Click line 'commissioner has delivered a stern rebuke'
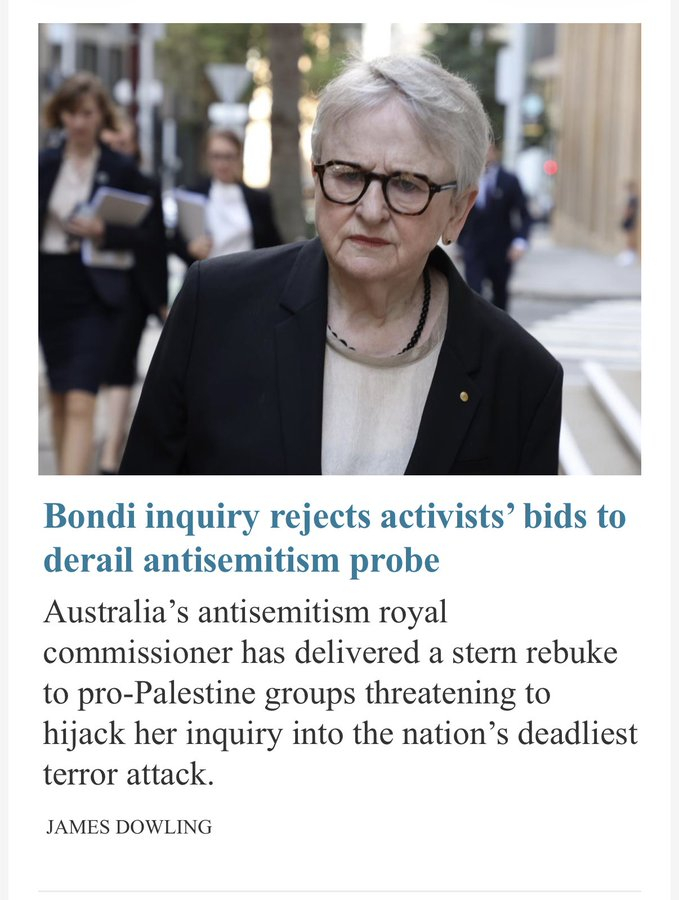 tap(331, 653)
